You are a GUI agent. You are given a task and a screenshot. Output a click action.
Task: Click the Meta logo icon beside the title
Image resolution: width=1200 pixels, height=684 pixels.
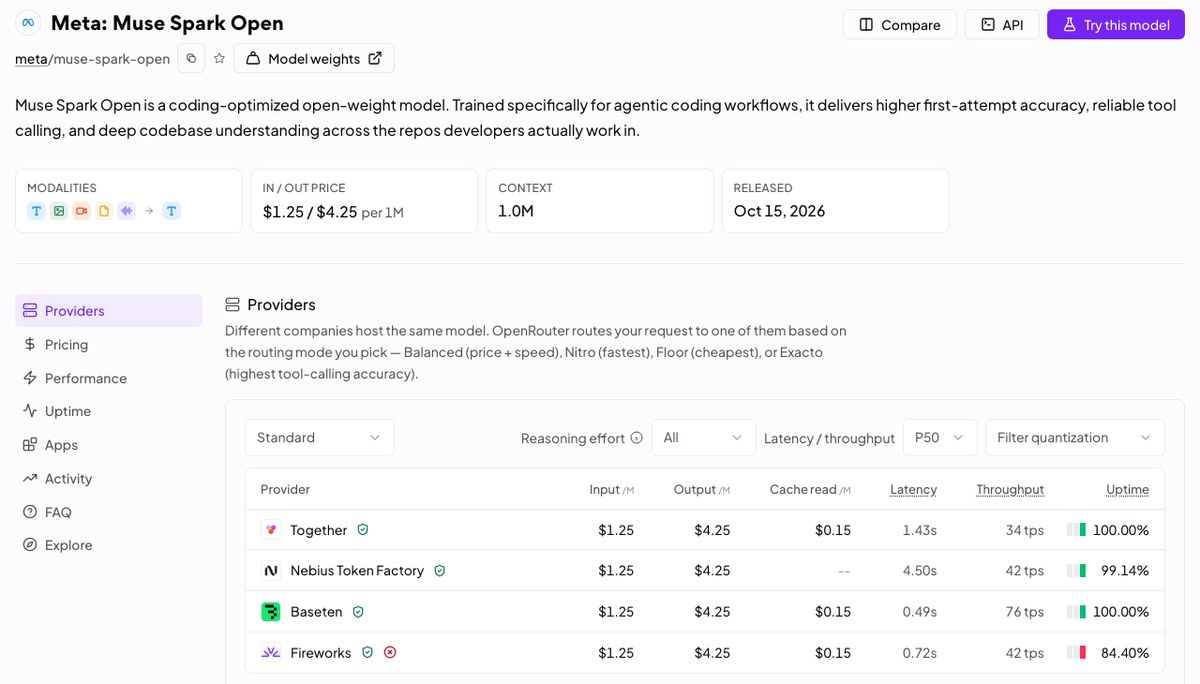tap(28, 23)
